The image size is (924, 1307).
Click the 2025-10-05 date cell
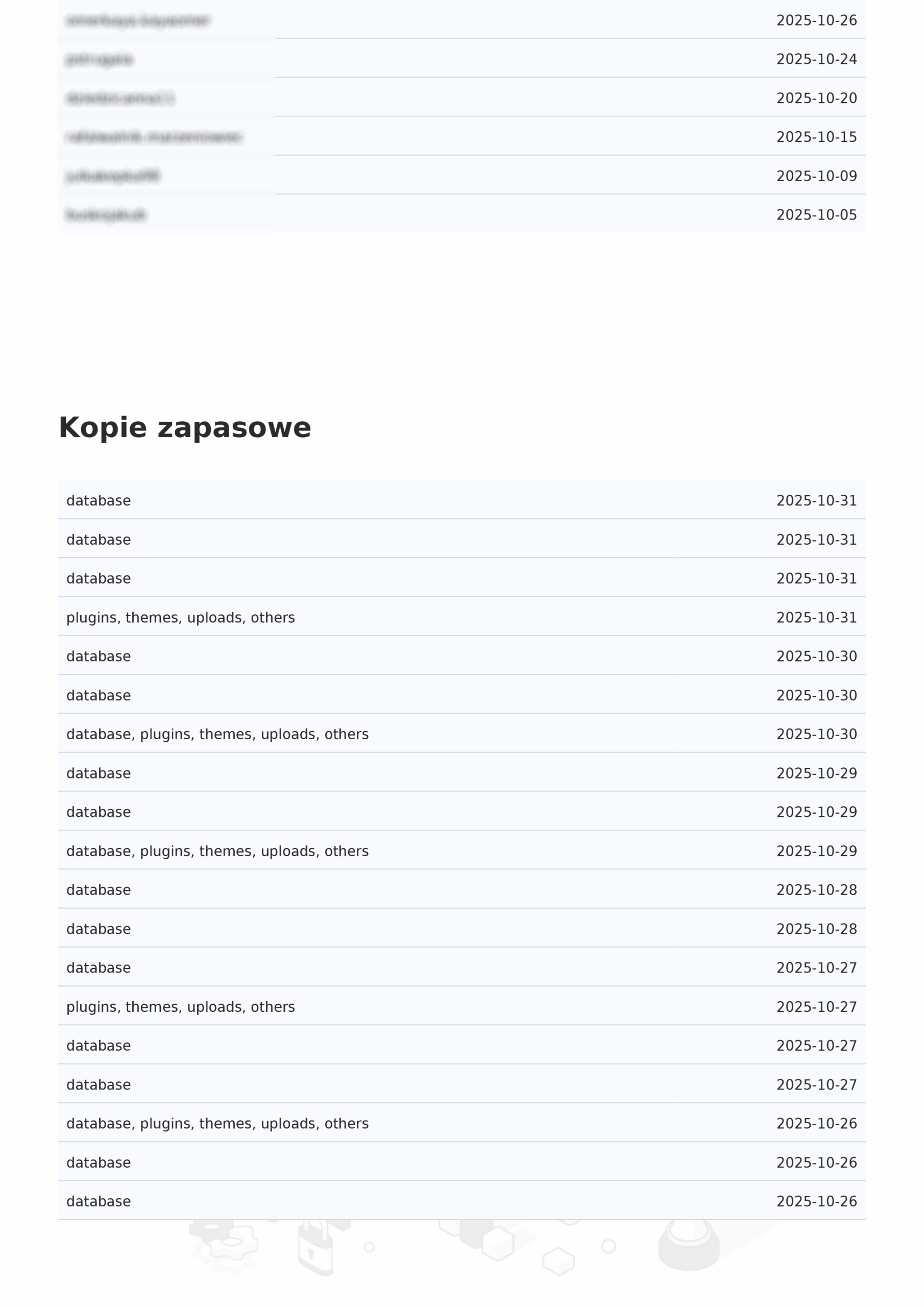tap(816, 214)
